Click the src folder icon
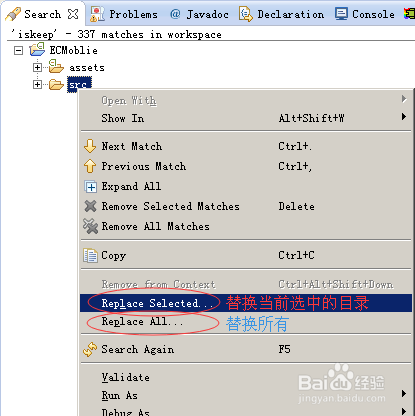This screenshot has height=416, width=415. (x=56, y=85)
